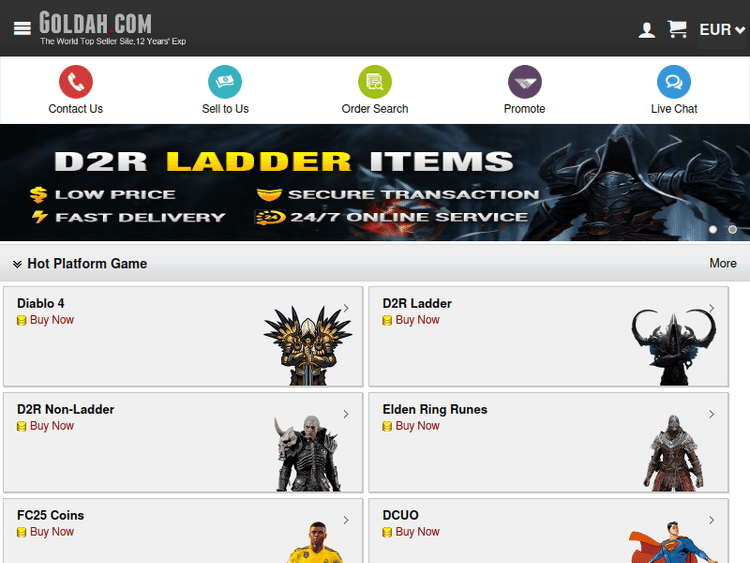This screenshot has height=563, width=750.
Task: Click the Sell to Us cash icon
Action: tap(225, 82)
